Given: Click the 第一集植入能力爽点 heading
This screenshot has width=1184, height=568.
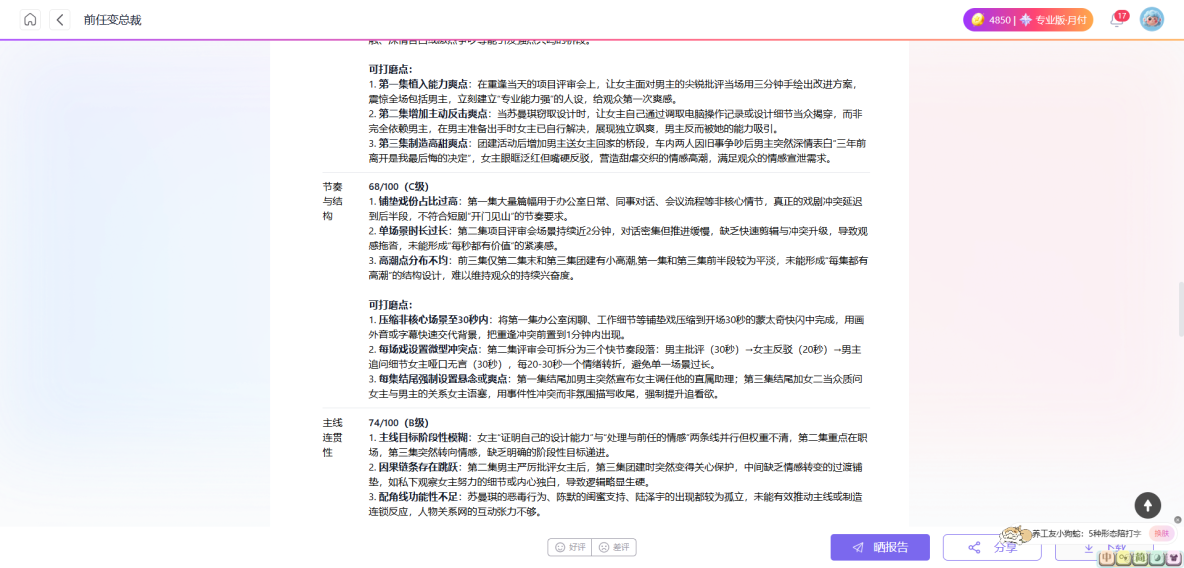Looking at the screenshot, I should pos(424,83).
